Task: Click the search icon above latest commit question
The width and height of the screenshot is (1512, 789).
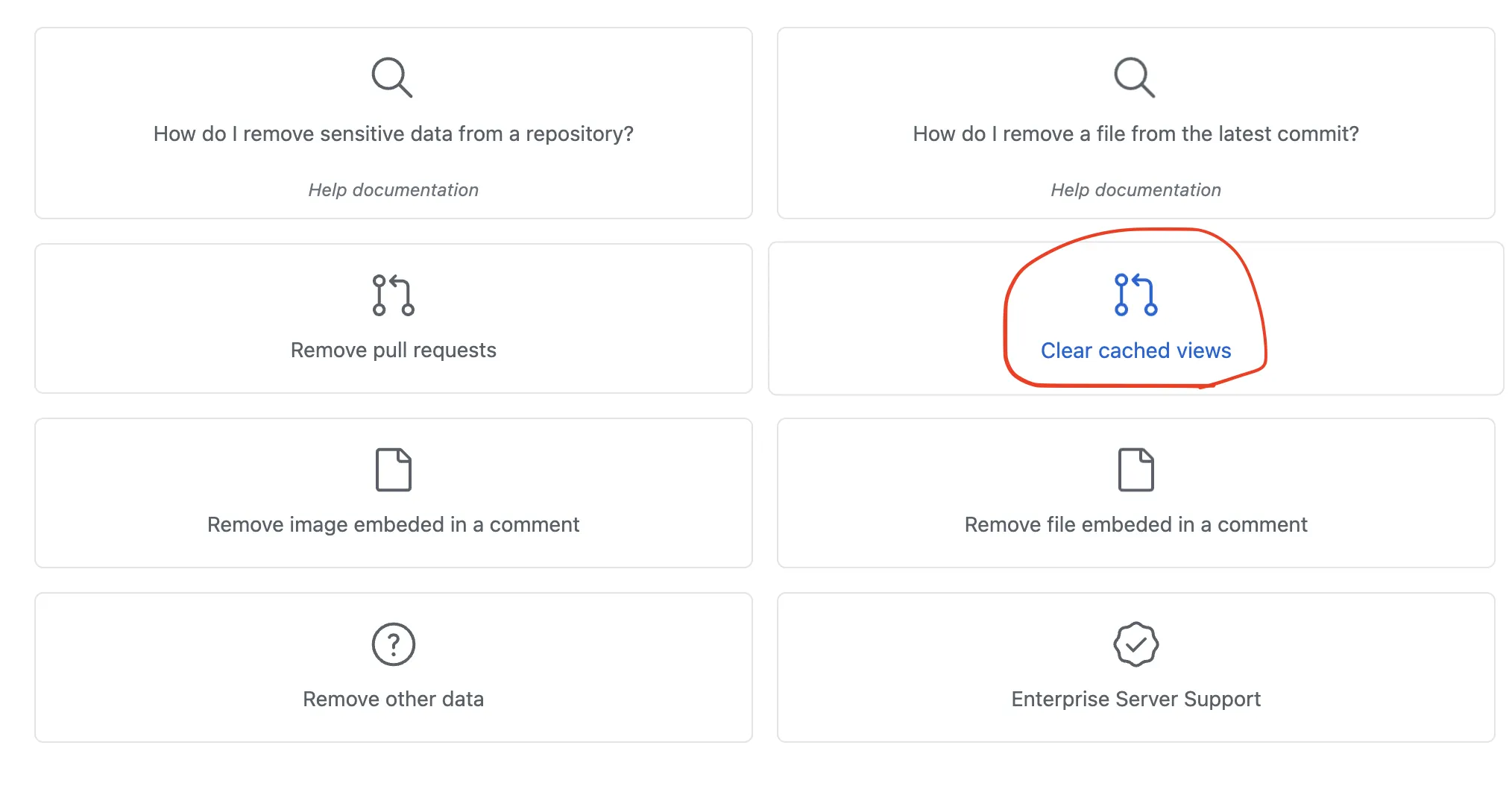Action: tap(1134, 77)
